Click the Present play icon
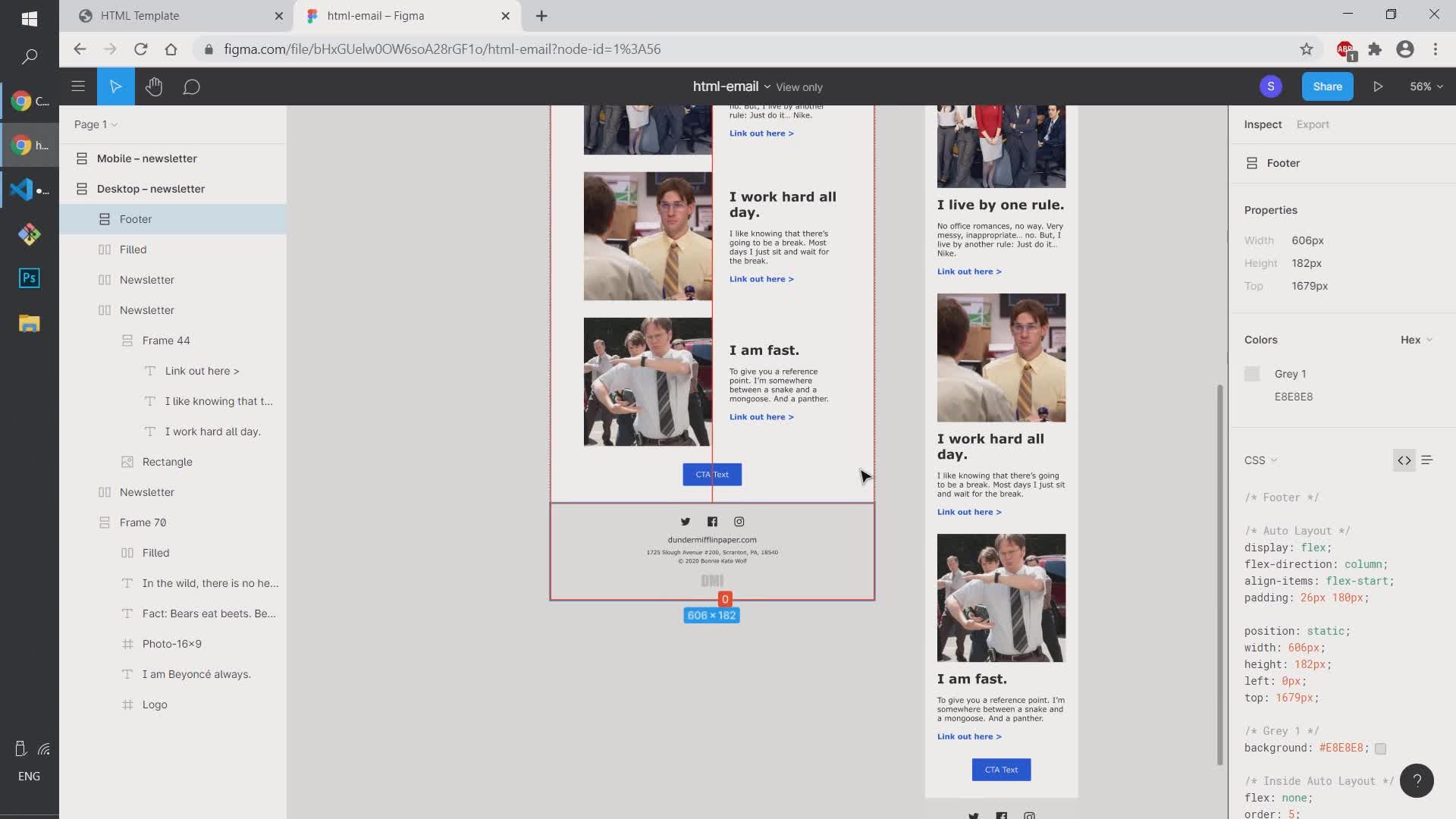This screenshot has width=1456, height=819. point(1378,86)
